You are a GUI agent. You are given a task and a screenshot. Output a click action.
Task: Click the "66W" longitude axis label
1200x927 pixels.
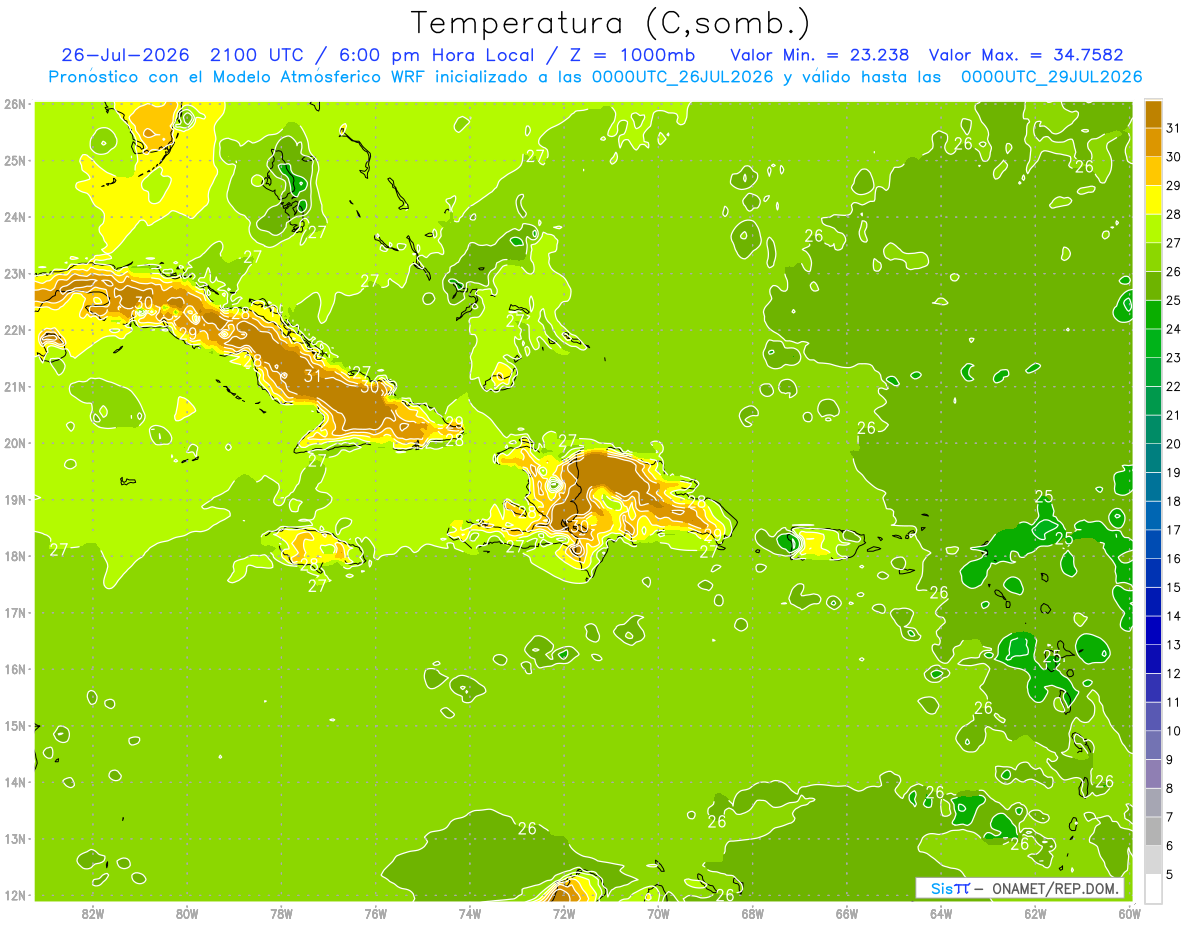click(x=847, y=914)
